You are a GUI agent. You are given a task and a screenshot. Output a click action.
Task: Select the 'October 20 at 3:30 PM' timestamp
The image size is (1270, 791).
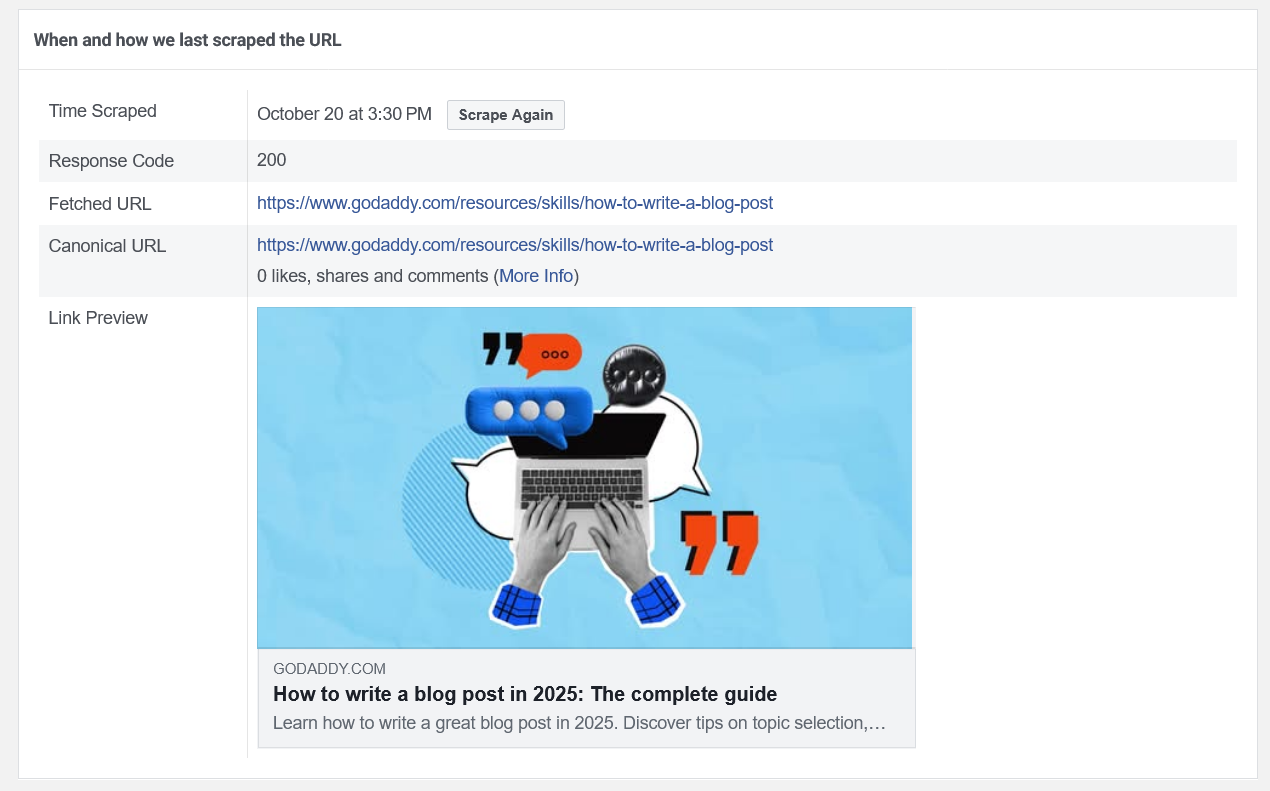pyautogui.click(x=344, y=114)
